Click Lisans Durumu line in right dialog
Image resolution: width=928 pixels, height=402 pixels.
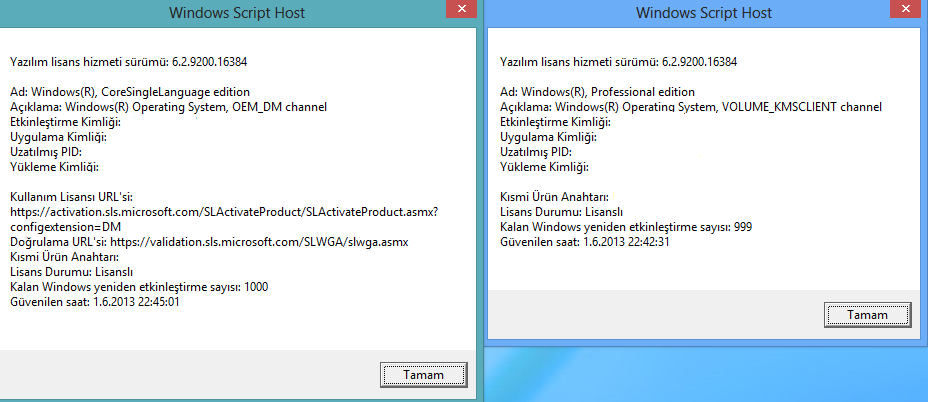561,212
